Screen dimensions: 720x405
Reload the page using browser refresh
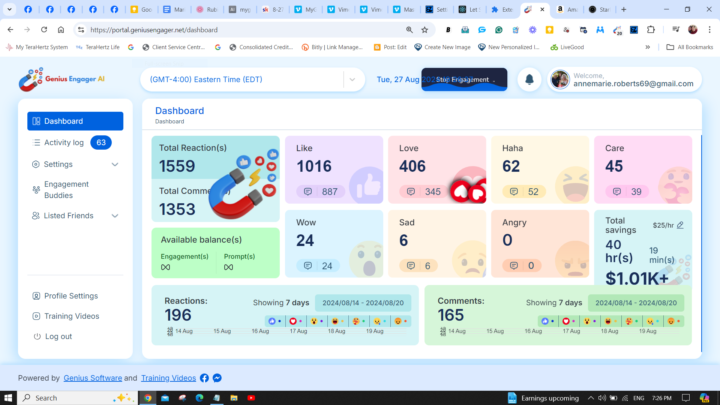[44, 30]
